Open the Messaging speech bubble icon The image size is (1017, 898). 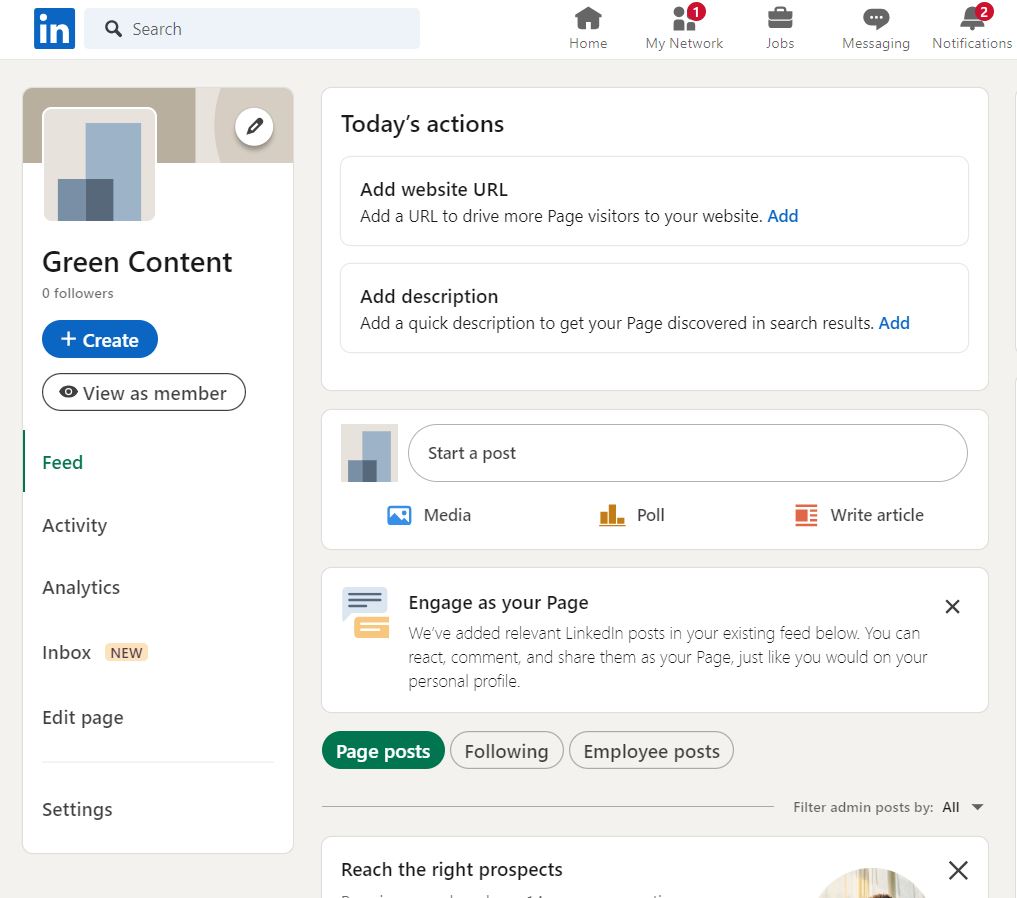pyautogui.click(x=876, y=19)
